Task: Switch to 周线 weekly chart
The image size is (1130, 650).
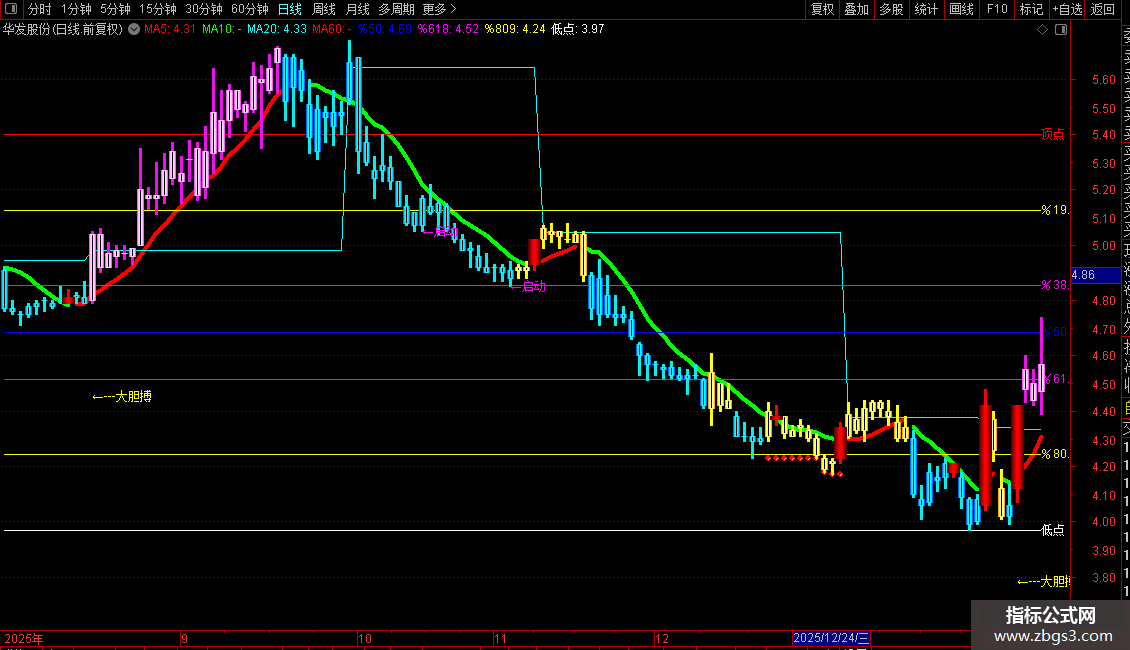Action: click(x=324, y=9)
